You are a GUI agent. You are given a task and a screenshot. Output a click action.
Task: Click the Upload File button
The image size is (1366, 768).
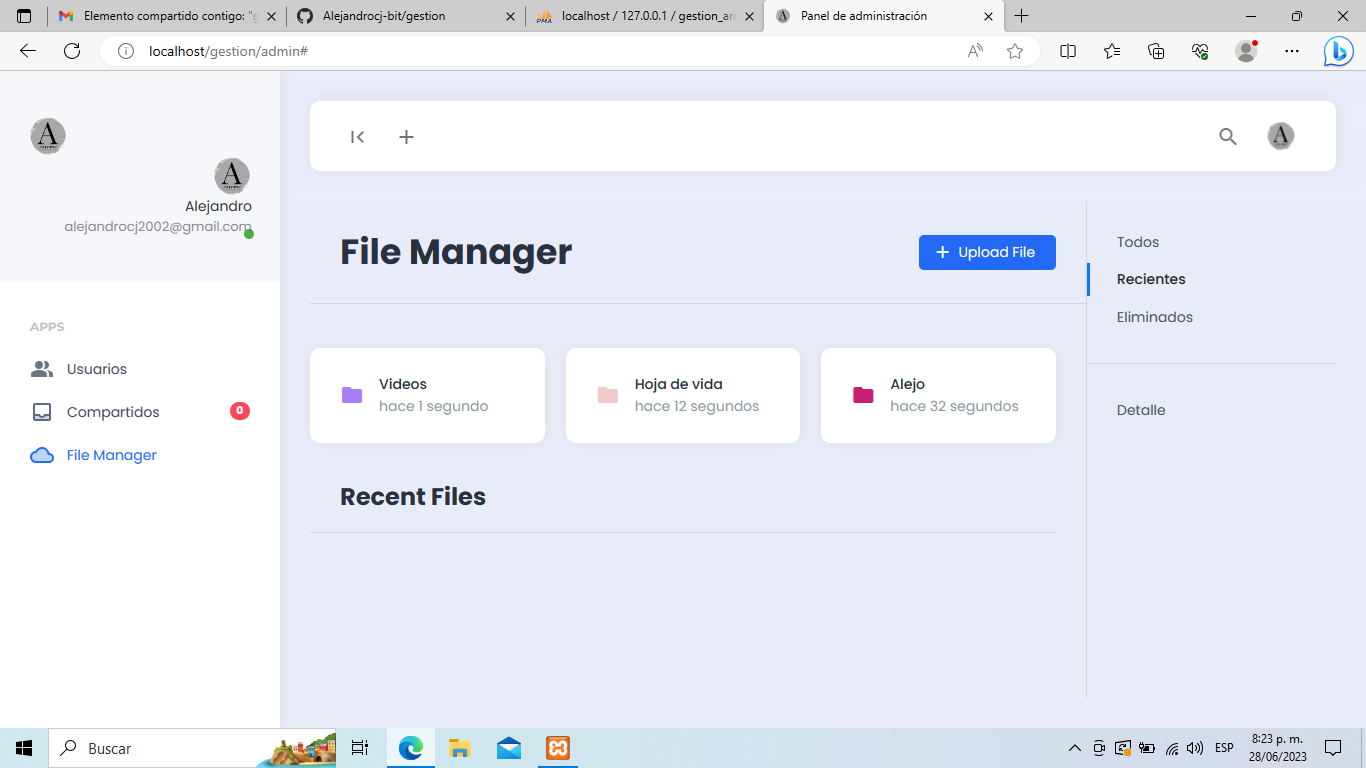coord(987,252)
